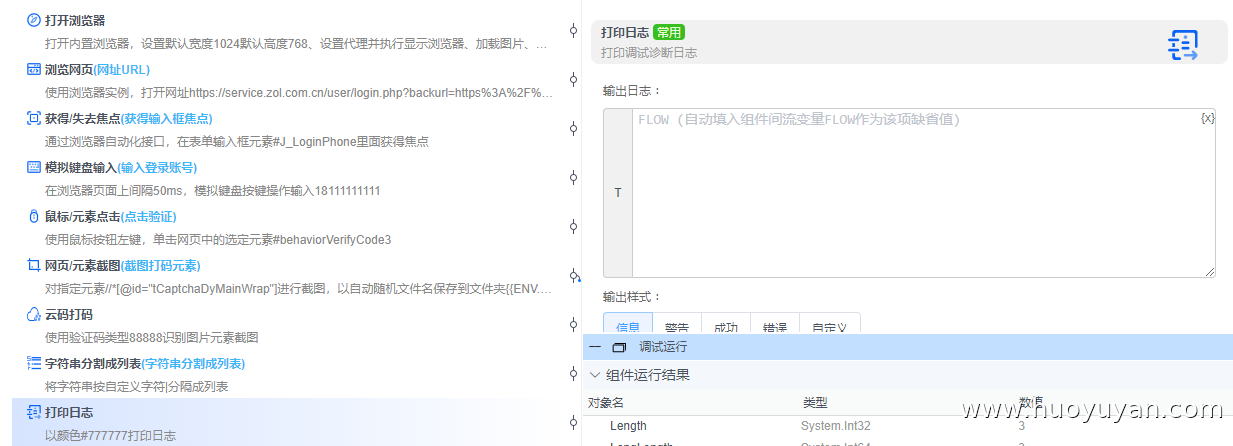Click the description mentioning #behaviorVerifyCode3
This screenshot has width=1233, height=446.
click(x=218, y=240)
